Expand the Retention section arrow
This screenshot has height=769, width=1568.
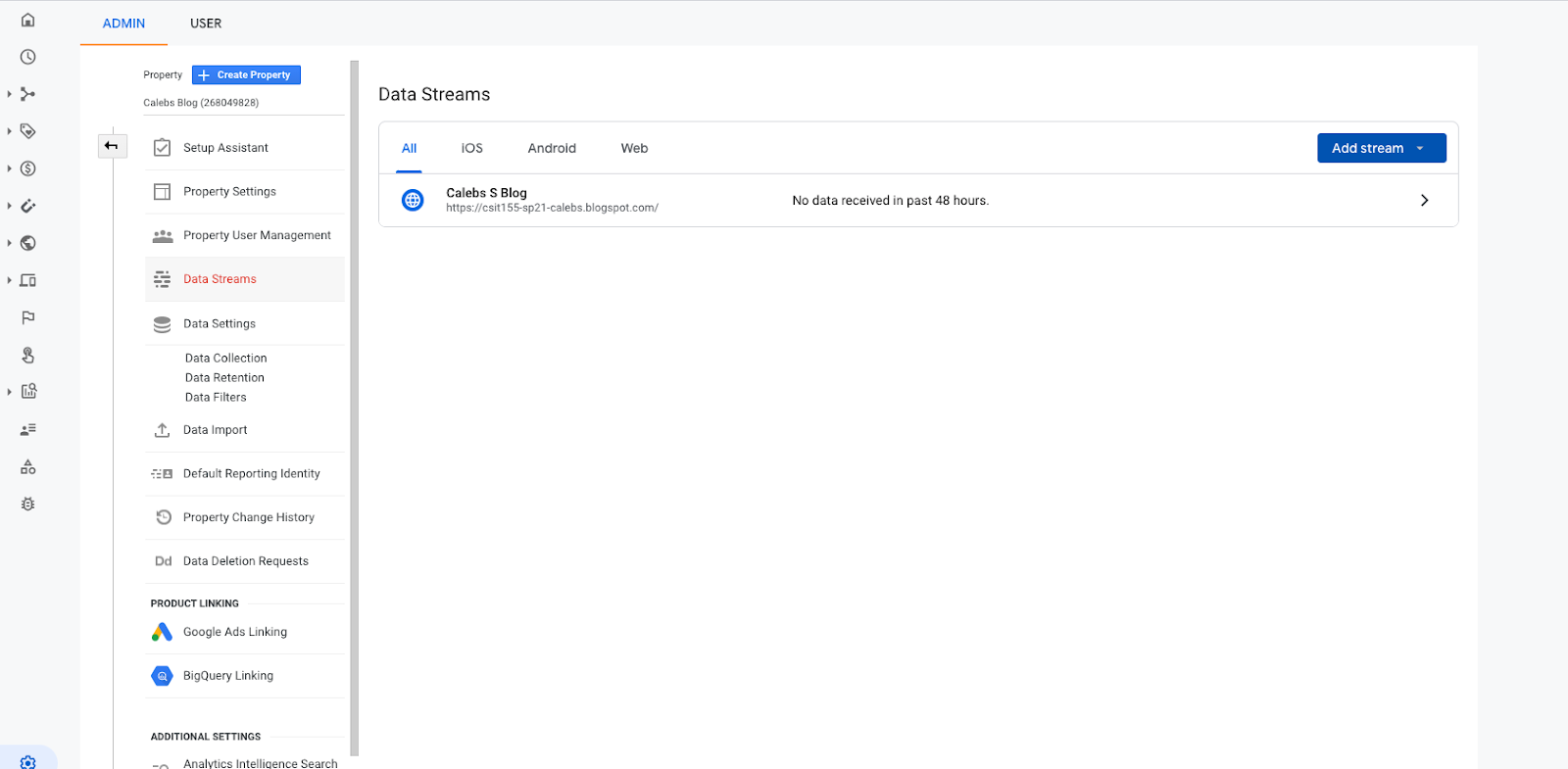coord(10,206)
